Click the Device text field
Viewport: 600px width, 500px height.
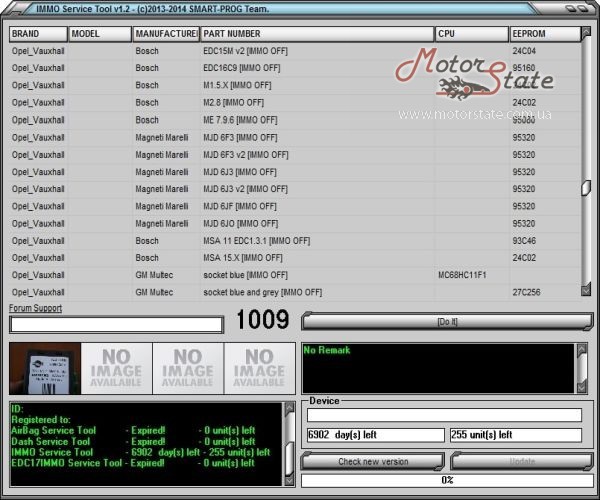(x=444, y=415)
